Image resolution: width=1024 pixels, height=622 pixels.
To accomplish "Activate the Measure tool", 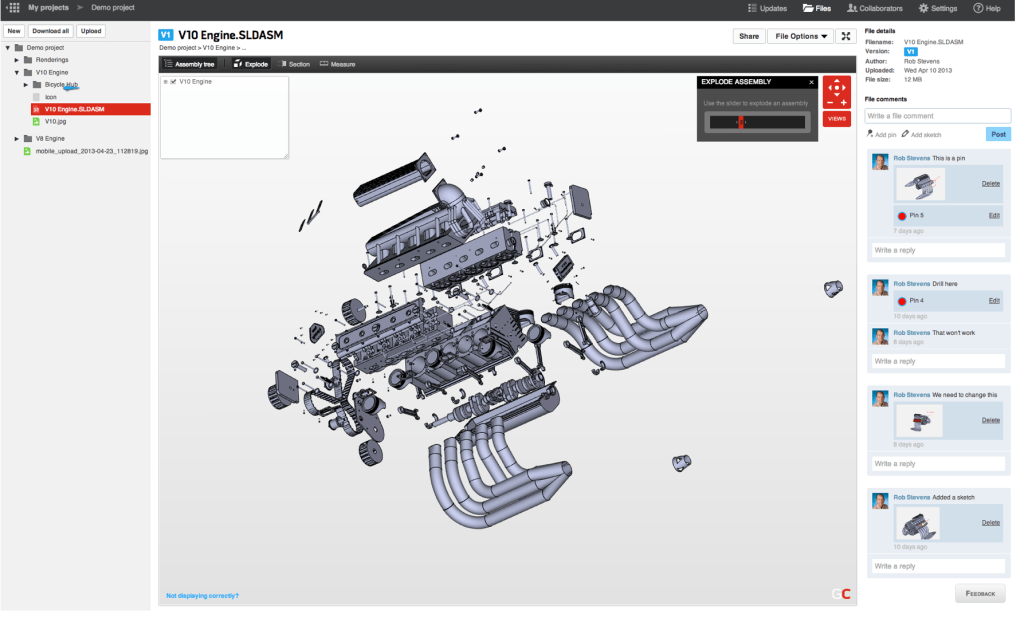I will pyautogui.click(x=337, y=64).
